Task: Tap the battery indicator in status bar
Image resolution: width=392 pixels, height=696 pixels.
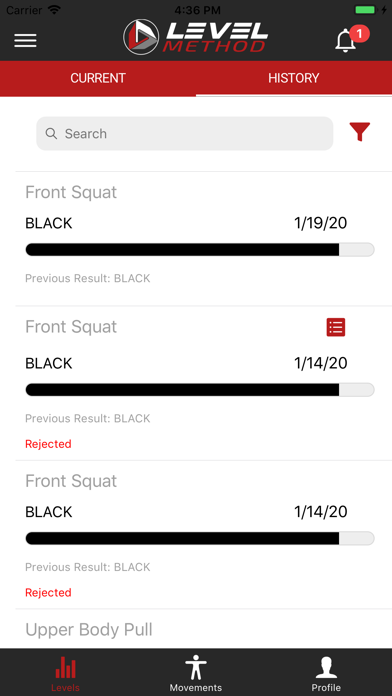Action: 364,9
